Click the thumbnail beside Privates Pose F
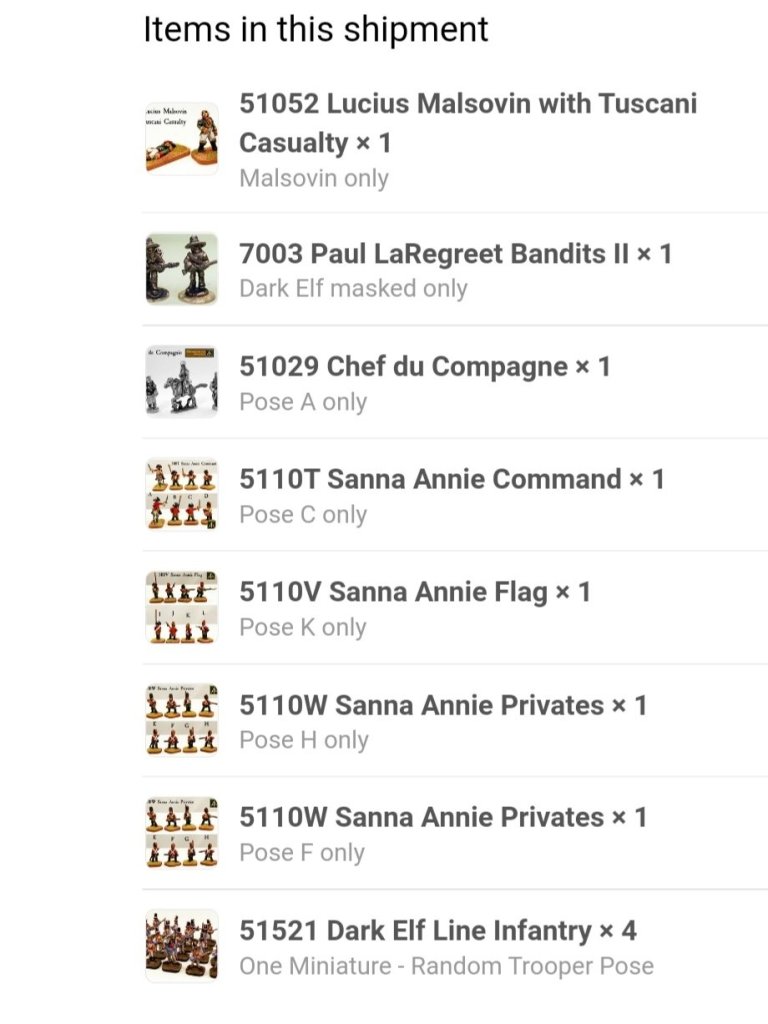This screenshot has height=1024, width=768. pos(181,832)
